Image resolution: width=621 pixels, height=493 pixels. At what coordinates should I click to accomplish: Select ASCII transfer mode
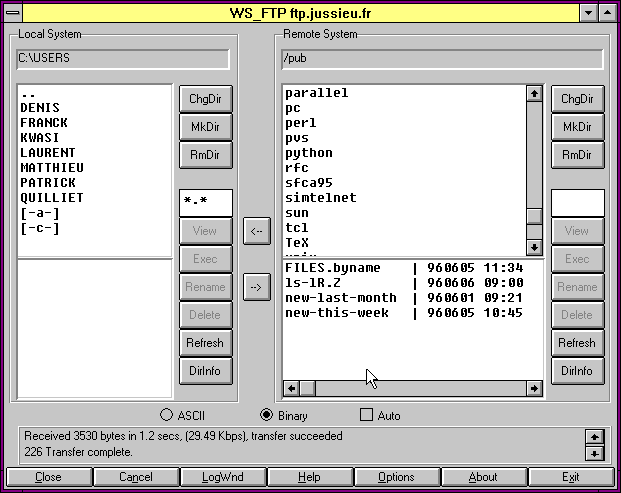pyautogui.click(x=167, y=415)
